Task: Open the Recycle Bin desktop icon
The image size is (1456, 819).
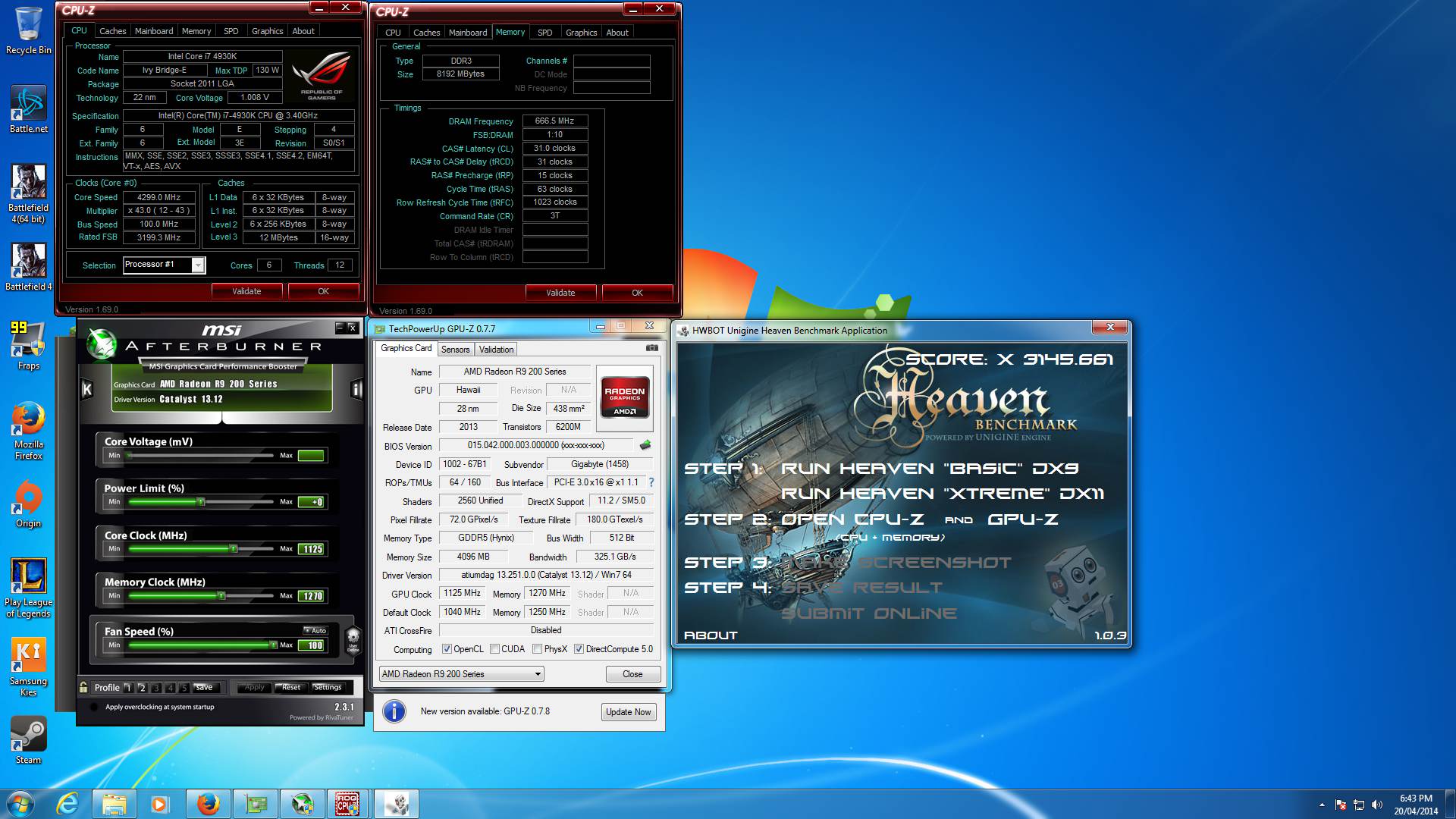Action: pos(29,31)
